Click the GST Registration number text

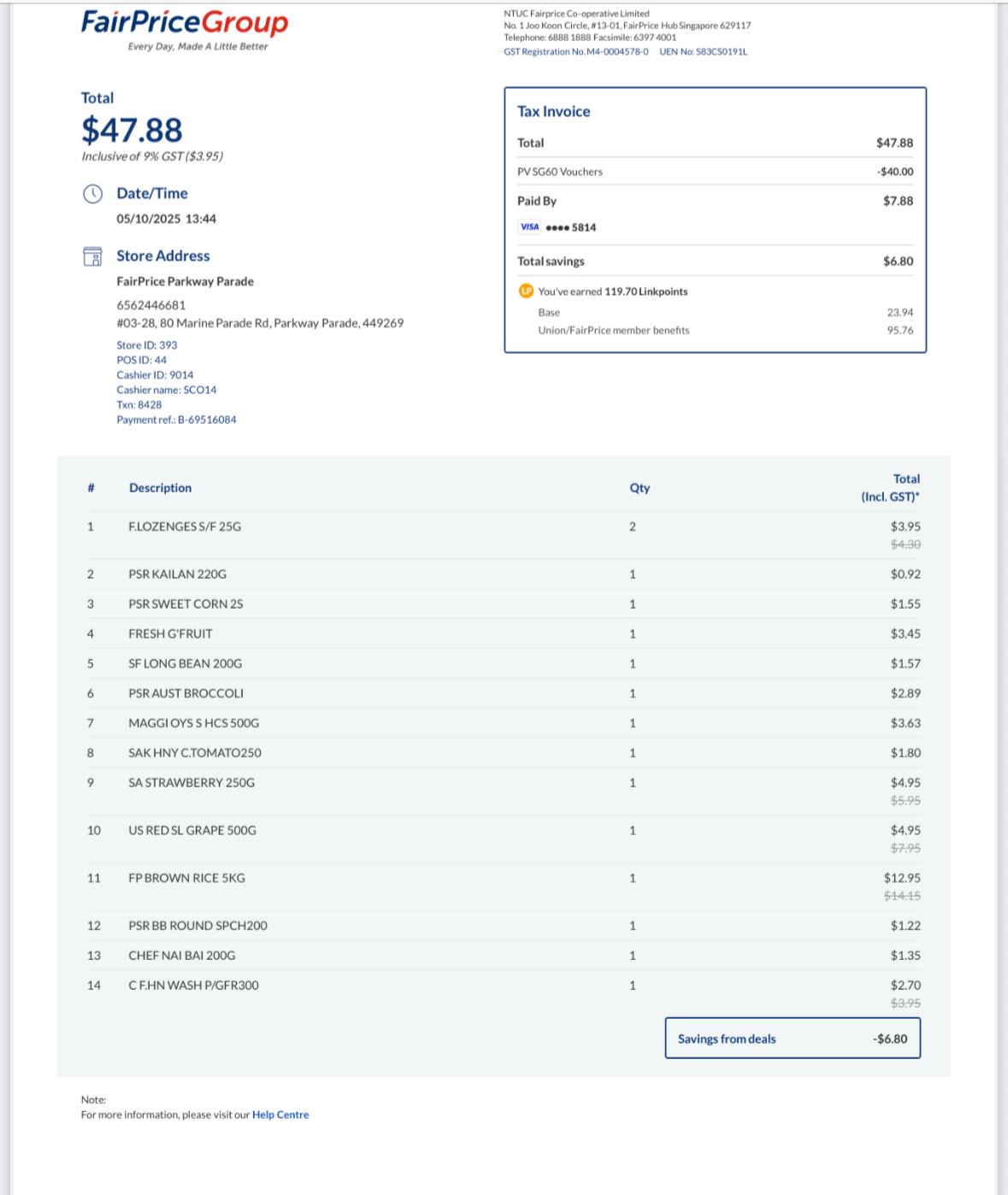(576, 52)
